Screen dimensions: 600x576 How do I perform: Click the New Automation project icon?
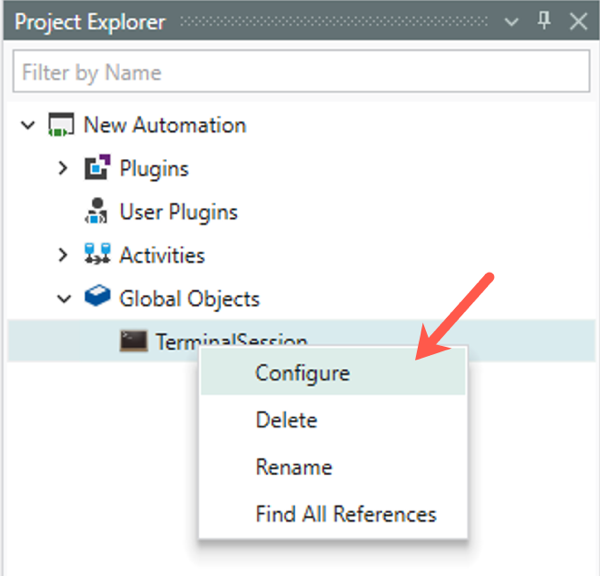tap(61, 125)
